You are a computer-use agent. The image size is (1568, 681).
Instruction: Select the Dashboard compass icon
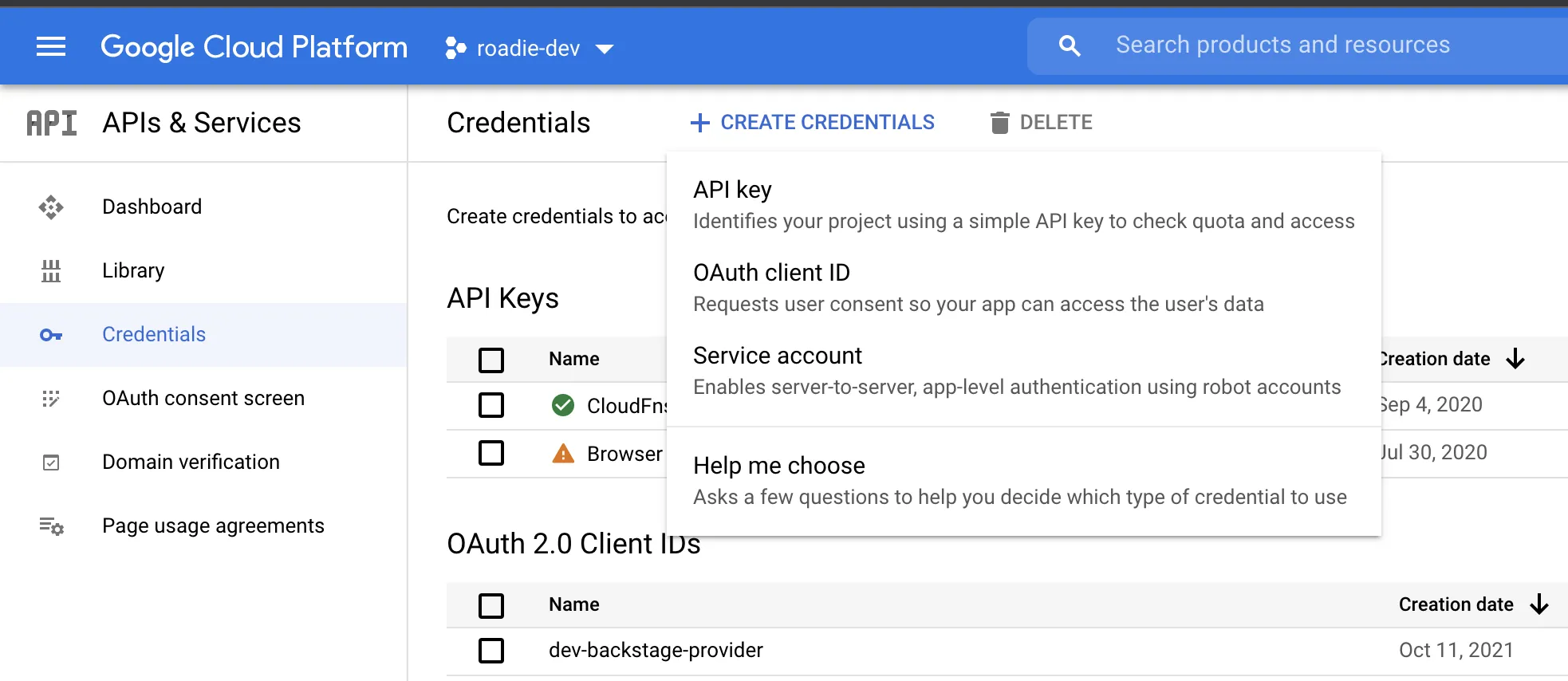click(51, 207)
